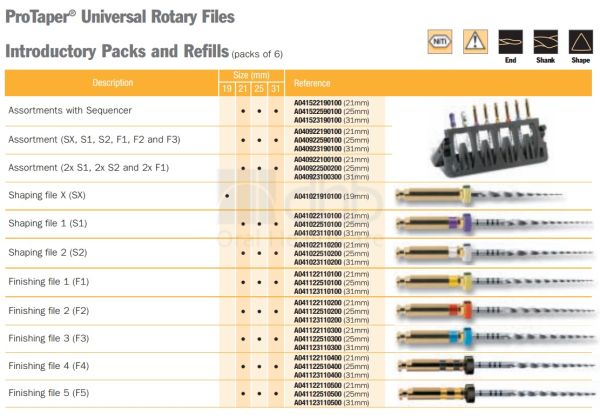
Task: Click reference A041022510100 (25mm)
Action: 331,224
